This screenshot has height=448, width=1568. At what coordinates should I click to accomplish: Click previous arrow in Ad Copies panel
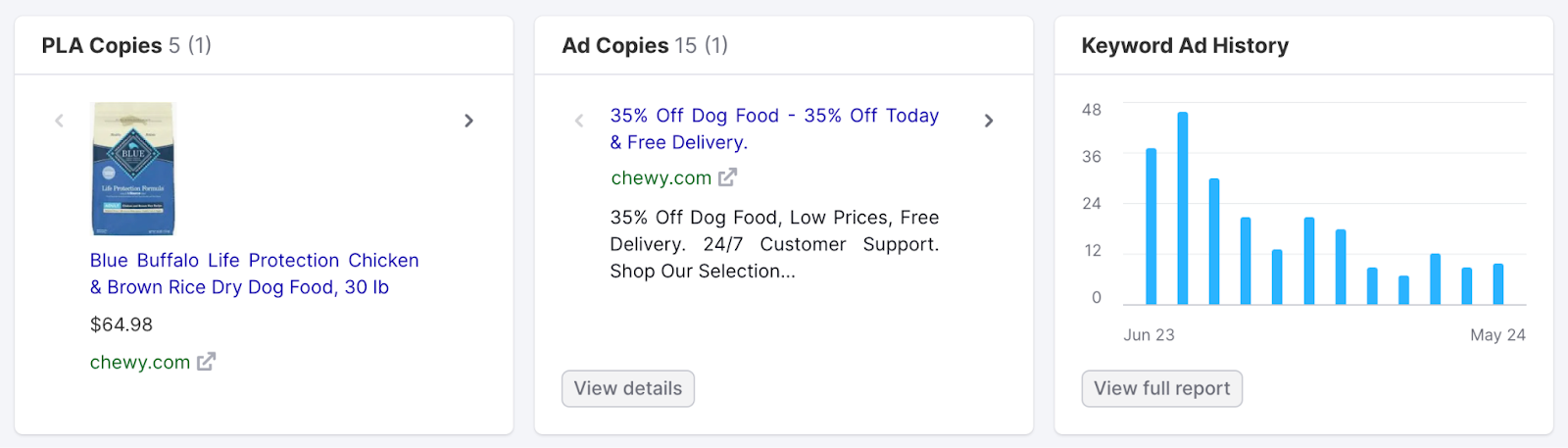click(579, 121)
